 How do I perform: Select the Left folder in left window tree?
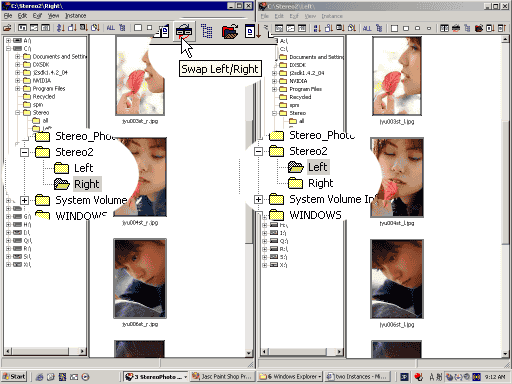pos(83,168)
